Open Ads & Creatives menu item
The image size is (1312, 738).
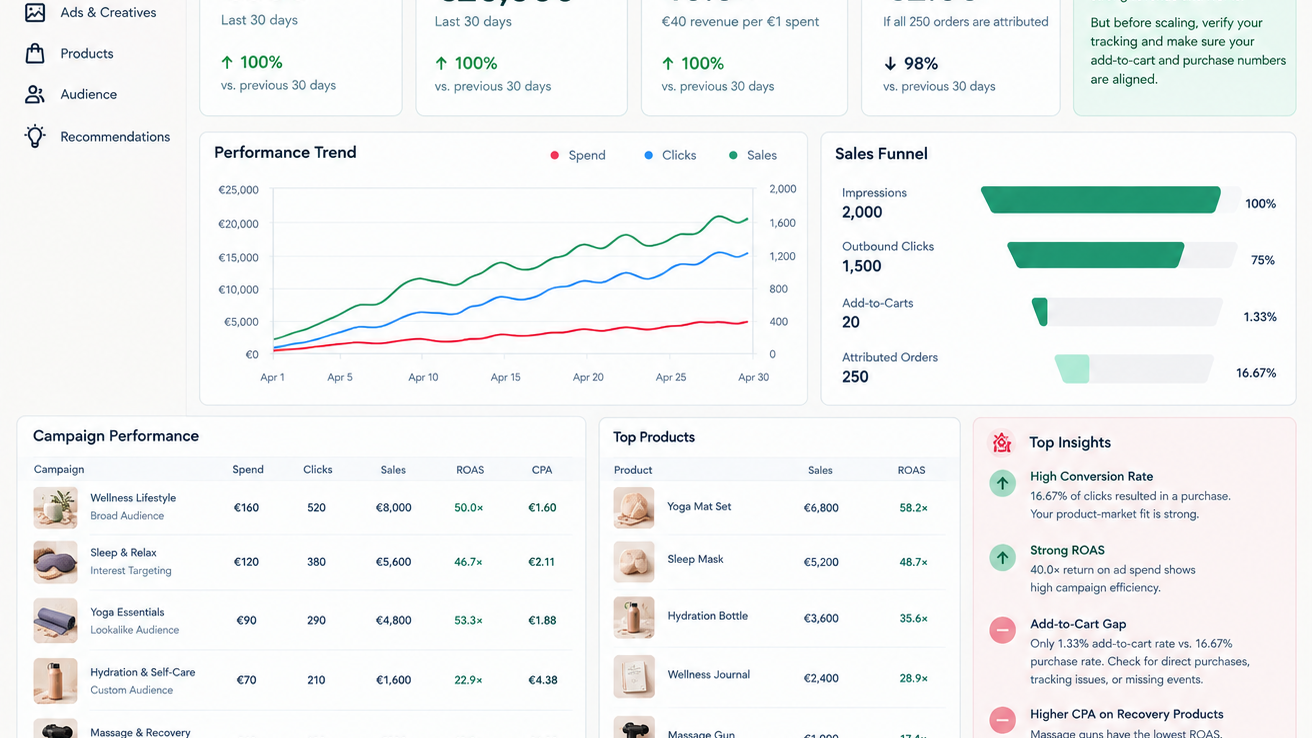[x=108, y=12]
